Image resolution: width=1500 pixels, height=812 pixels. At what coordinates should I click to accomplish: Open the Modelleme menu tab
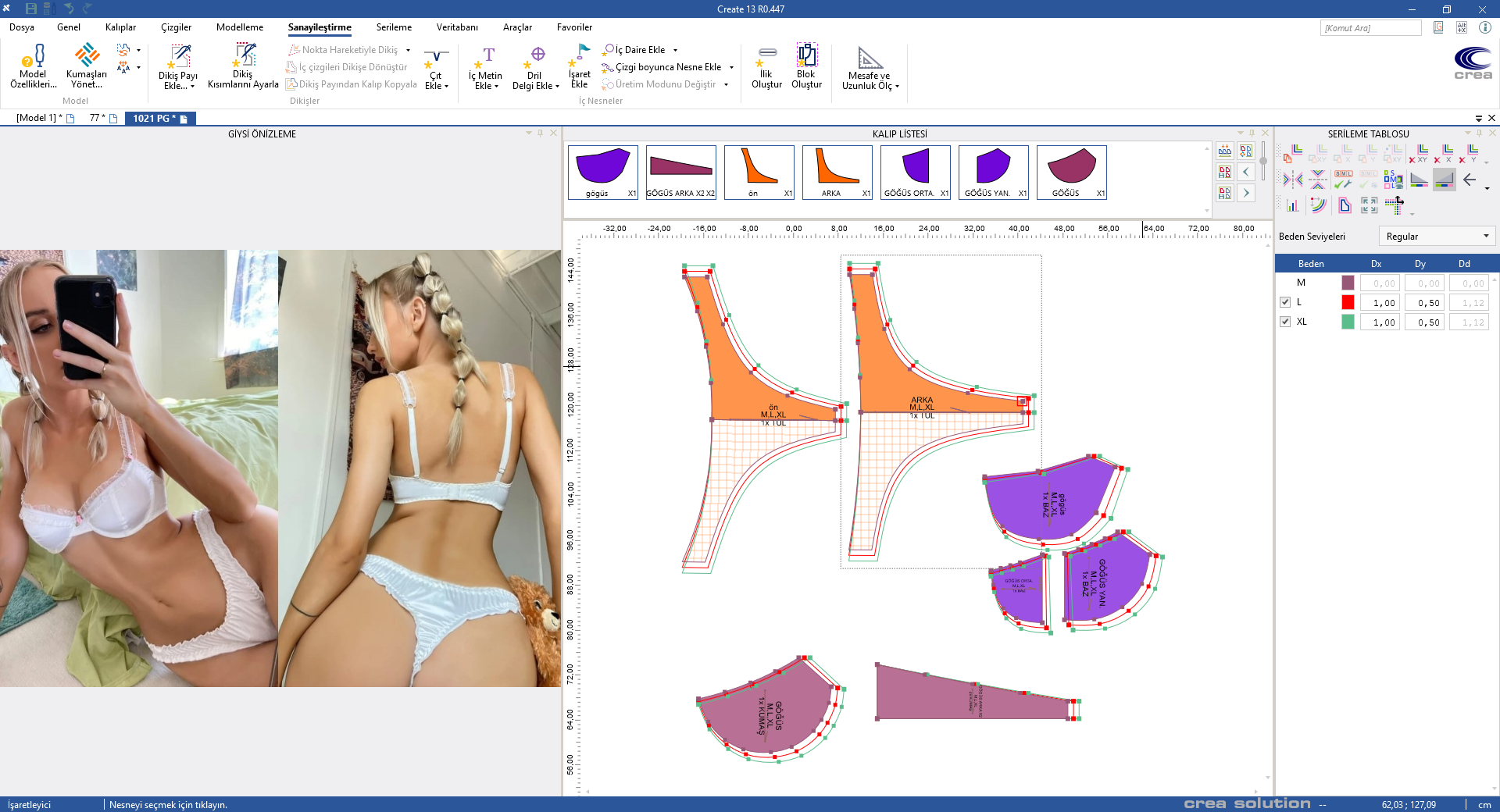point(240,27)
